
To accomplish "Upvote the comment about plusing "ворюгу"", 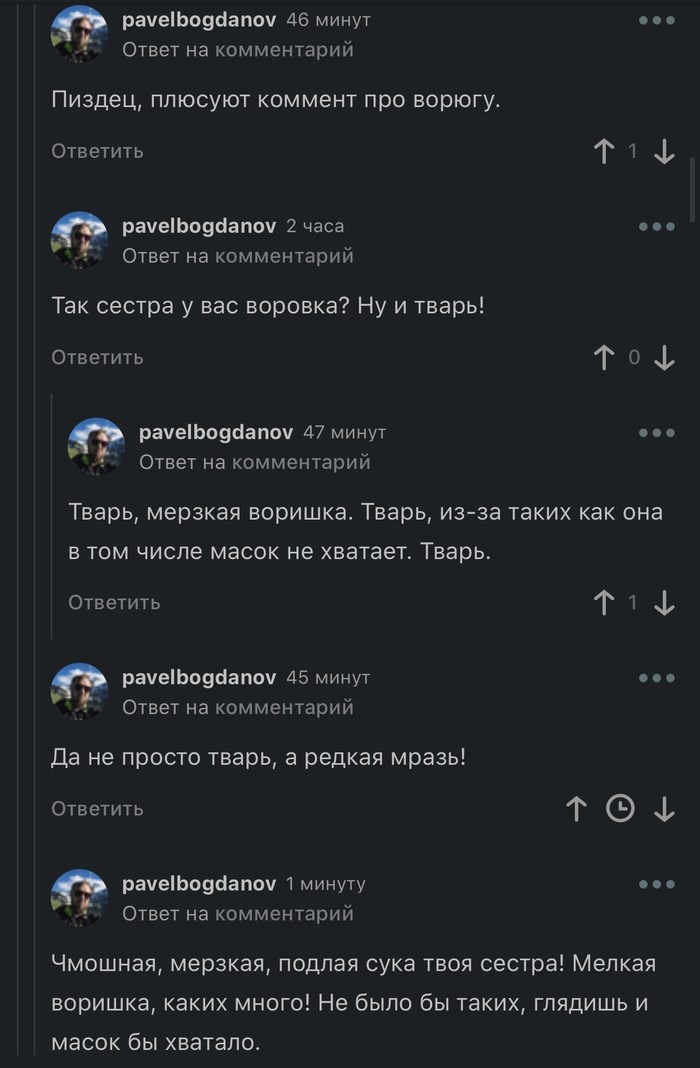I will (x=603, y=151).
